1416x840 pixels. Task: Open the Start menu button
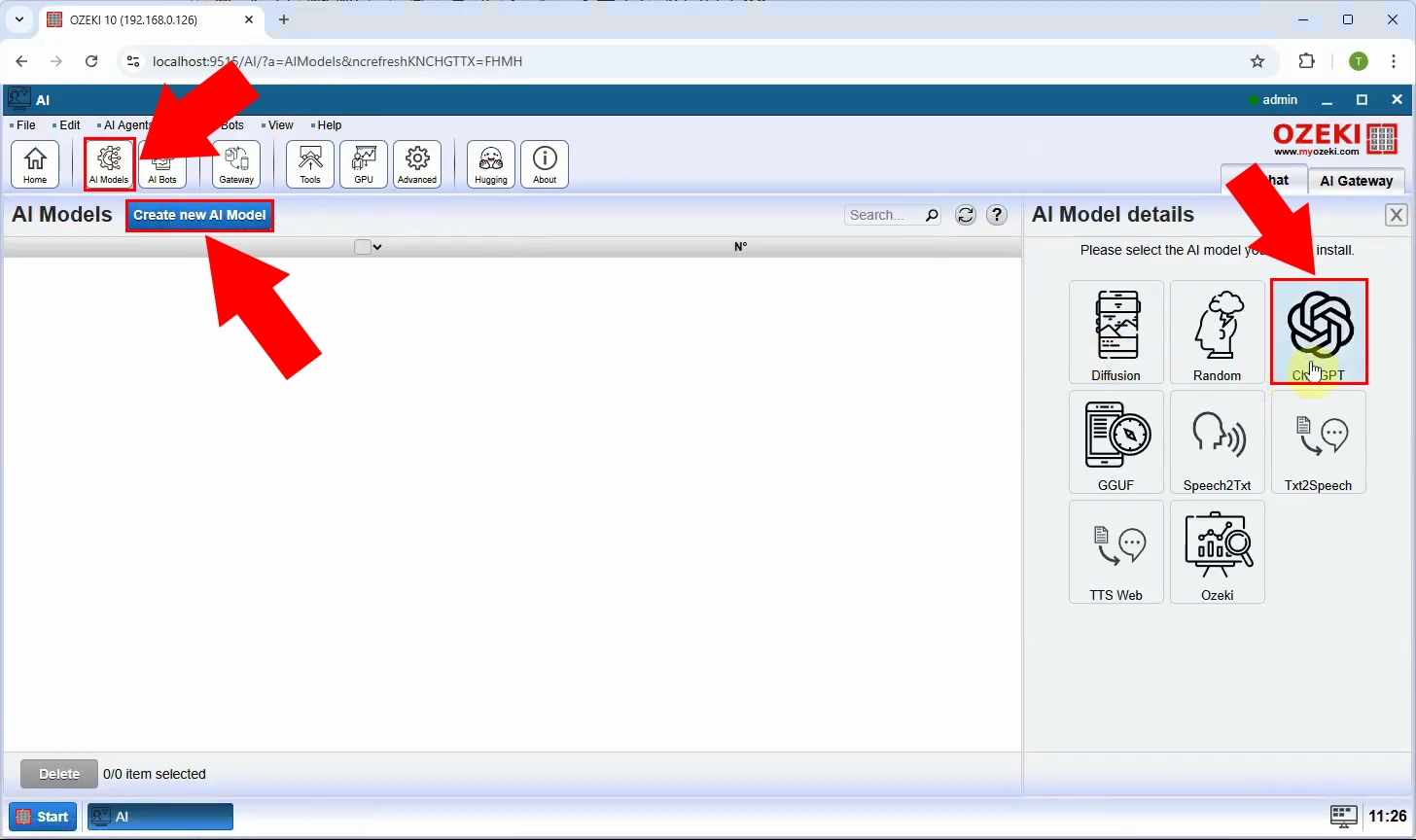(43, 817)
